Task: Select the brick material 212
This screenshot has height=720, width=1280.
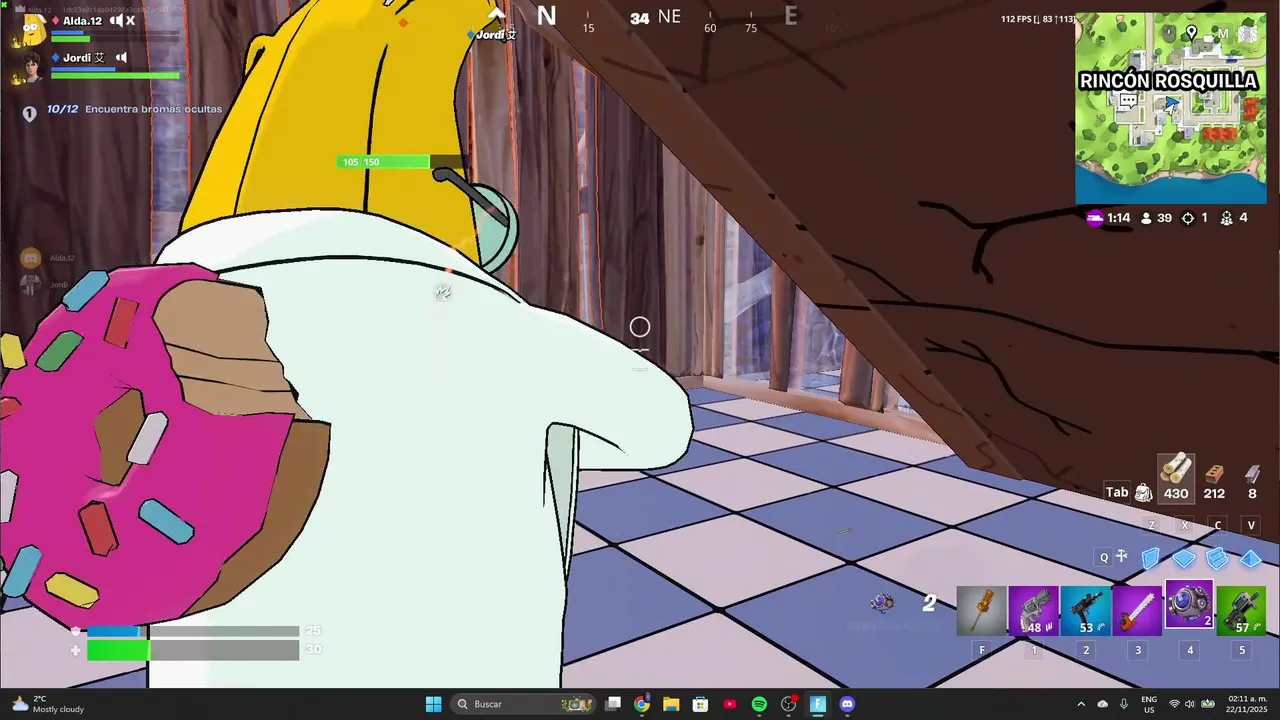Action: pyautogui.click(x=1214, y=481)
